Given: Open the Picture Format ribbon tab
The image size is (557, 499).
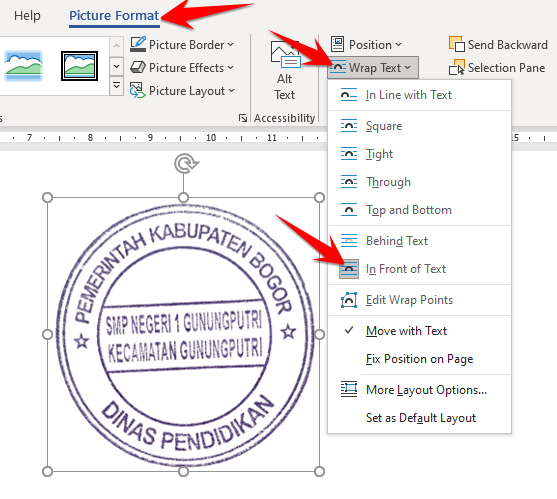Looking at the screenshot, I should pos(114,16).
